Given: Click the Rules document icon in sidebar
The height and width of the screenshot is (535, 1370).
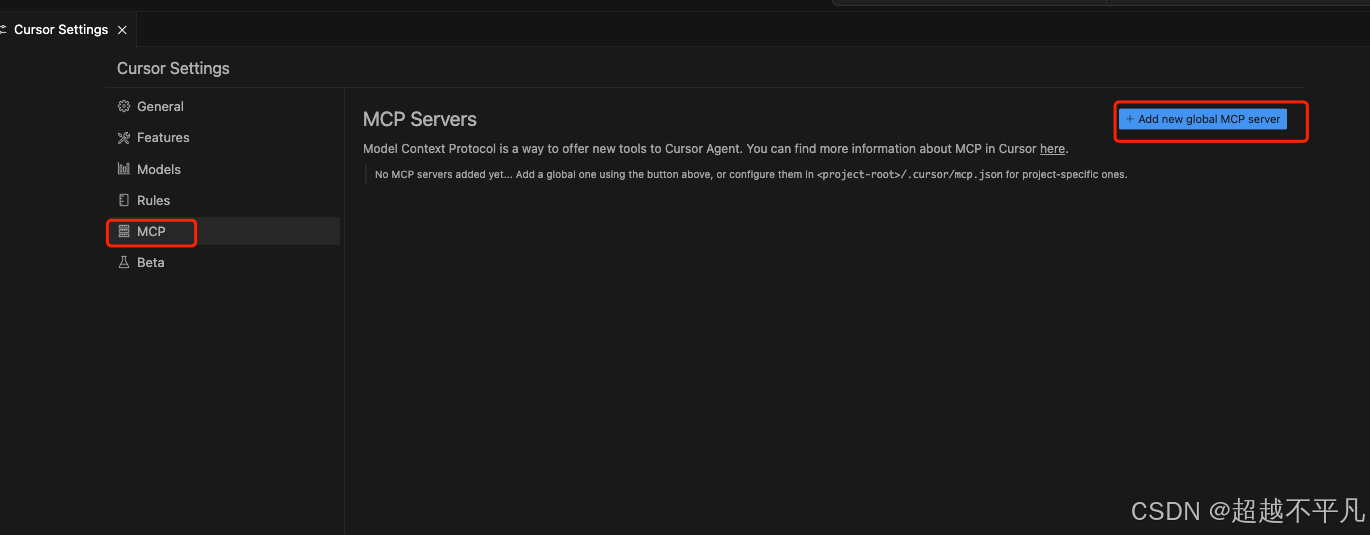Looking at the screenshot, I should (124, 200).
